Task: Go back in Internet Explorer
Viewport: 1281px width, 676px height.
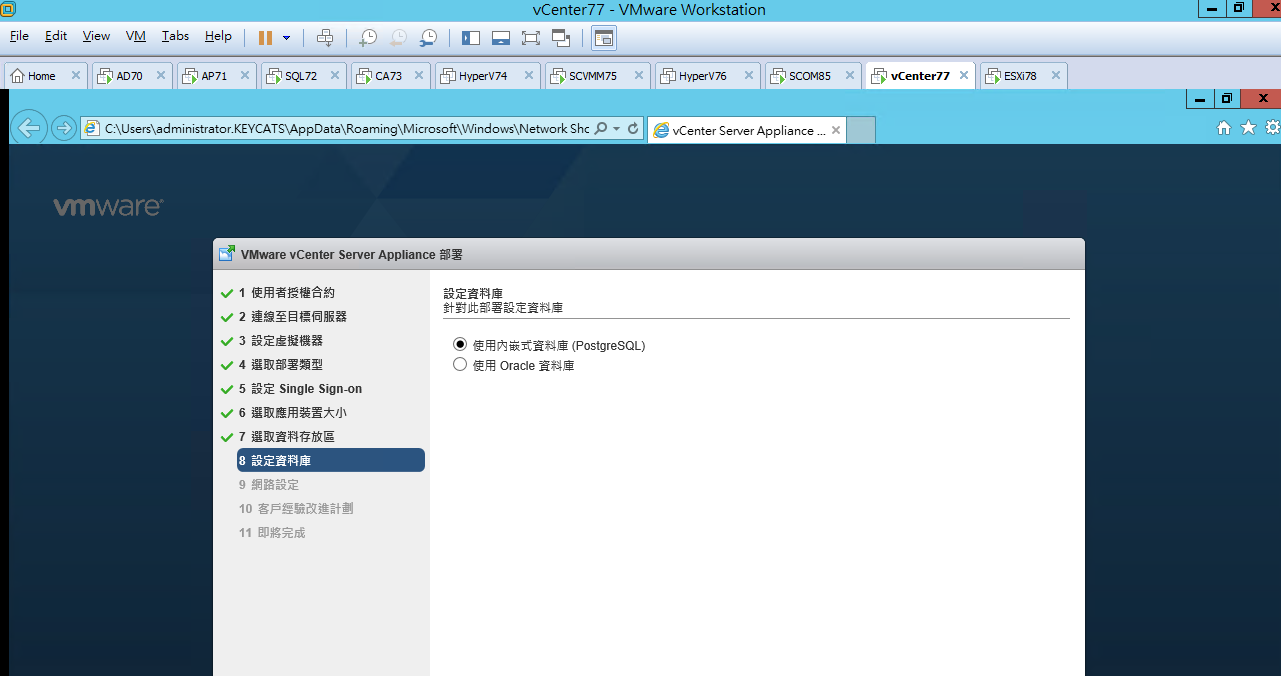Action: pos(29,128)
